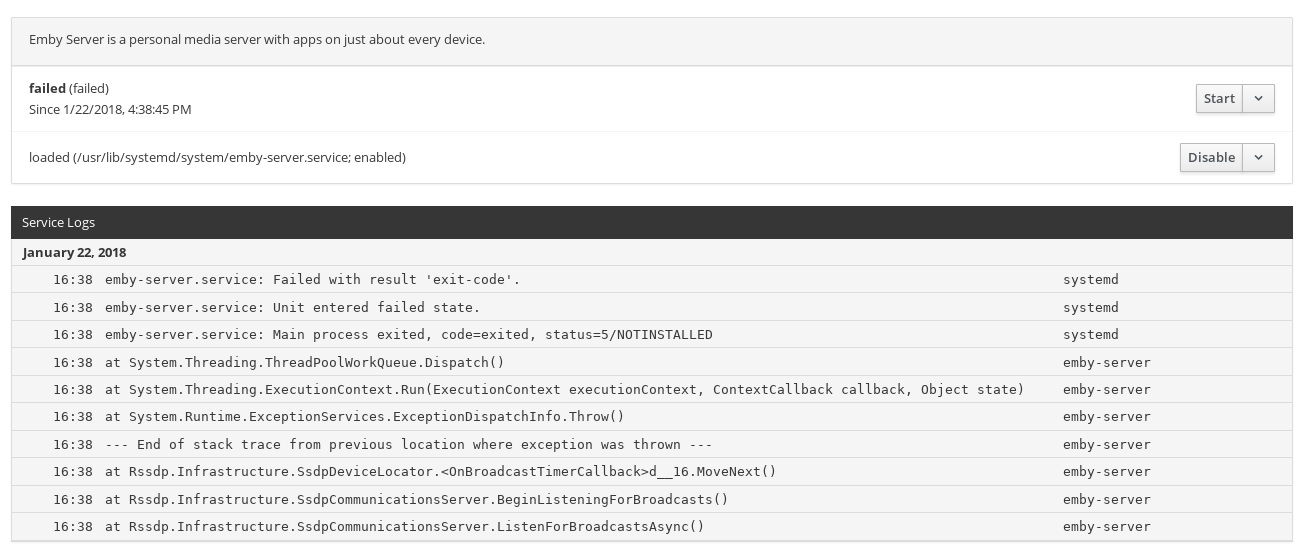Open dropdown arrow next to Start
The image size is (1302, 556).
pos(1258,98)
